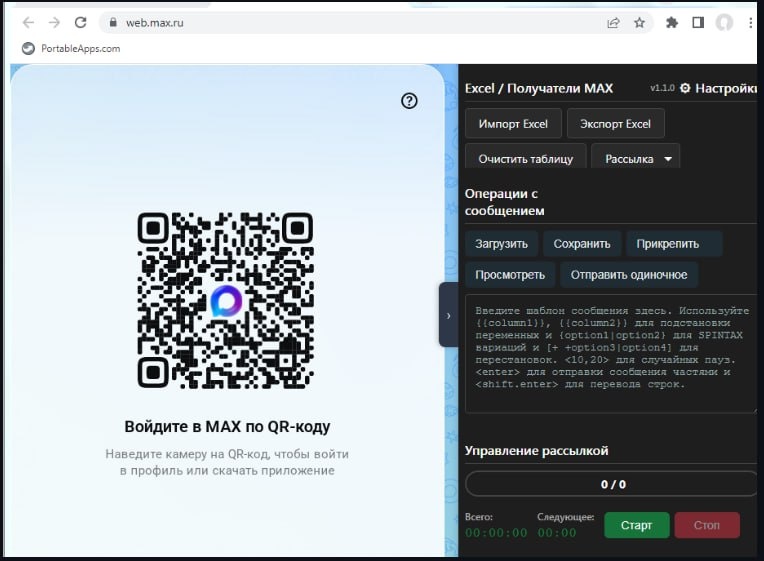Image resolution: width=764 pixels, height=561 pixels.
Task: Click the v1.1.0 version label
Action: 662,88
